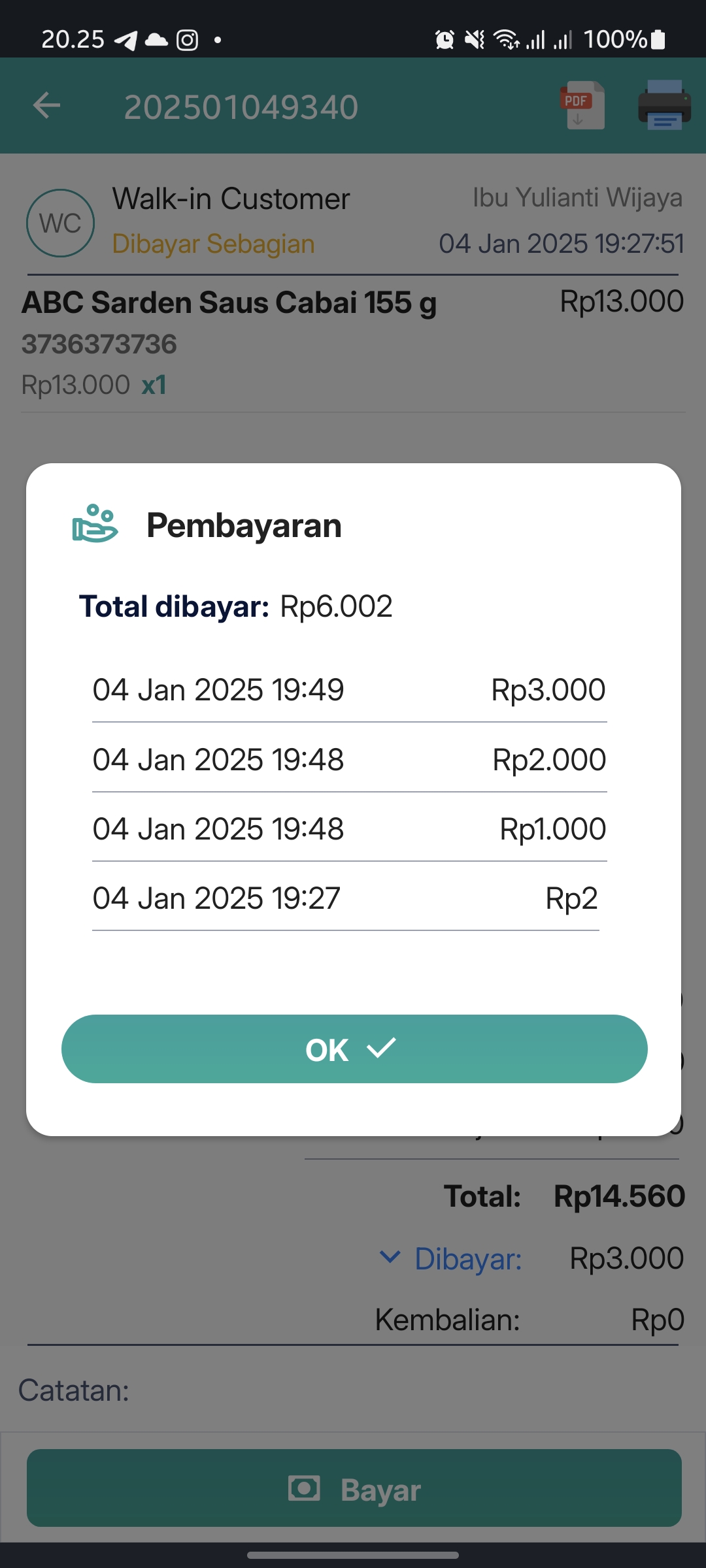Select the 19:27 Rp2 payment entry
706x1568 pixels.
[345, 898]
